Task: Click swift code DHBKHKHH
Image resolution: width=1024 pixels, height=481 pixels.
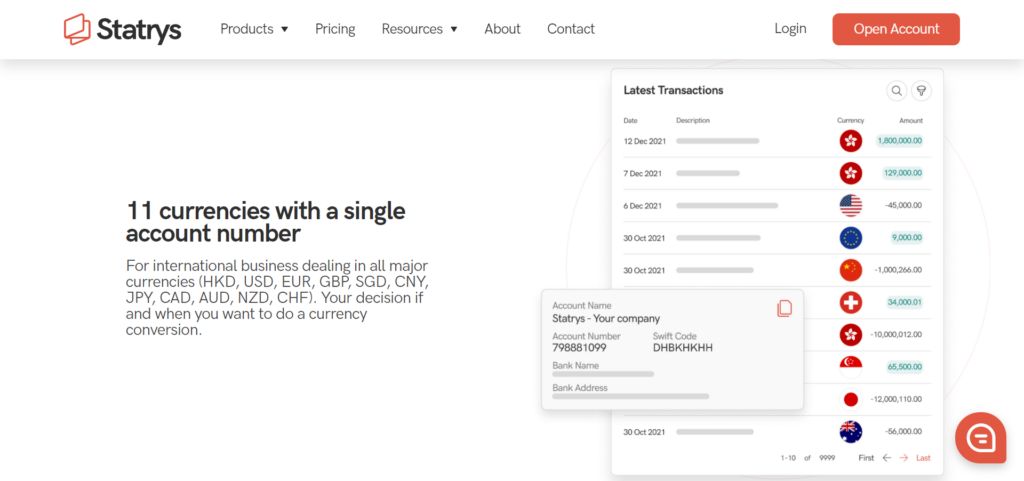Action: pyautogui.click(x=683, y=348)
